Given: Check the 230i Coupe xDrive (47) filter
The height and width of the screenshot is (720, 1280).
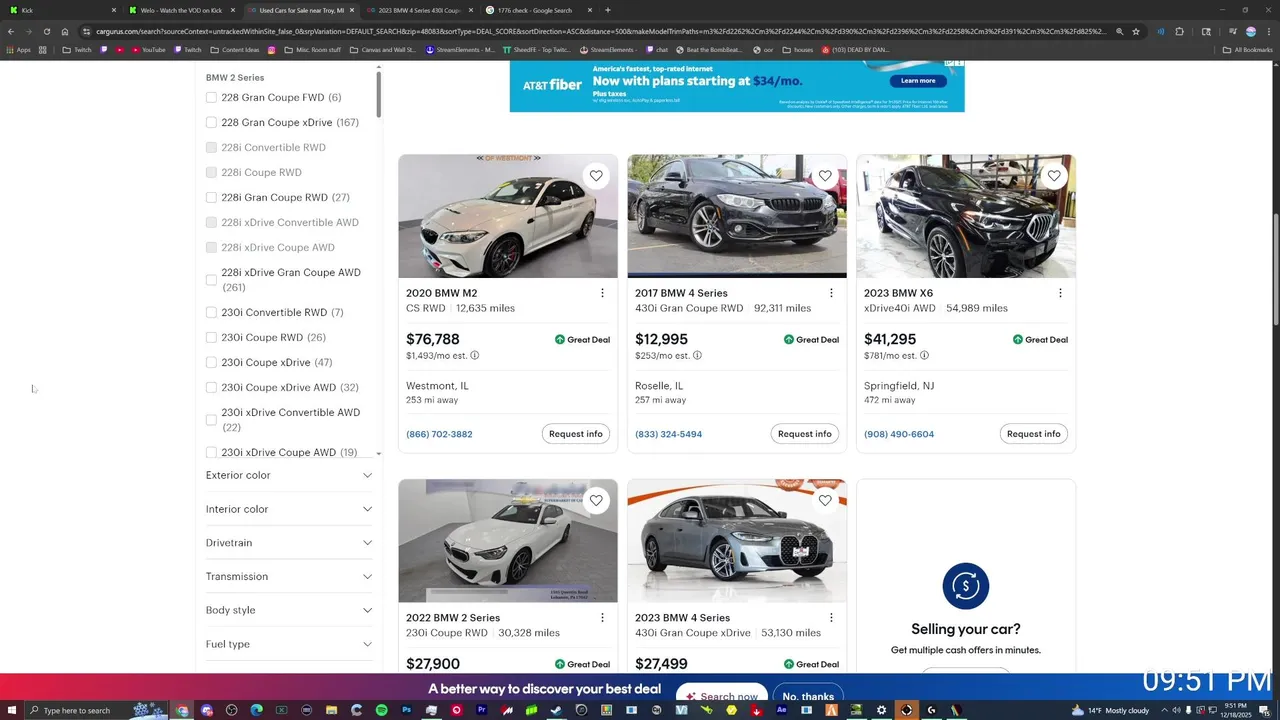Looking at the screenshot, I should (x=211, y=362).
